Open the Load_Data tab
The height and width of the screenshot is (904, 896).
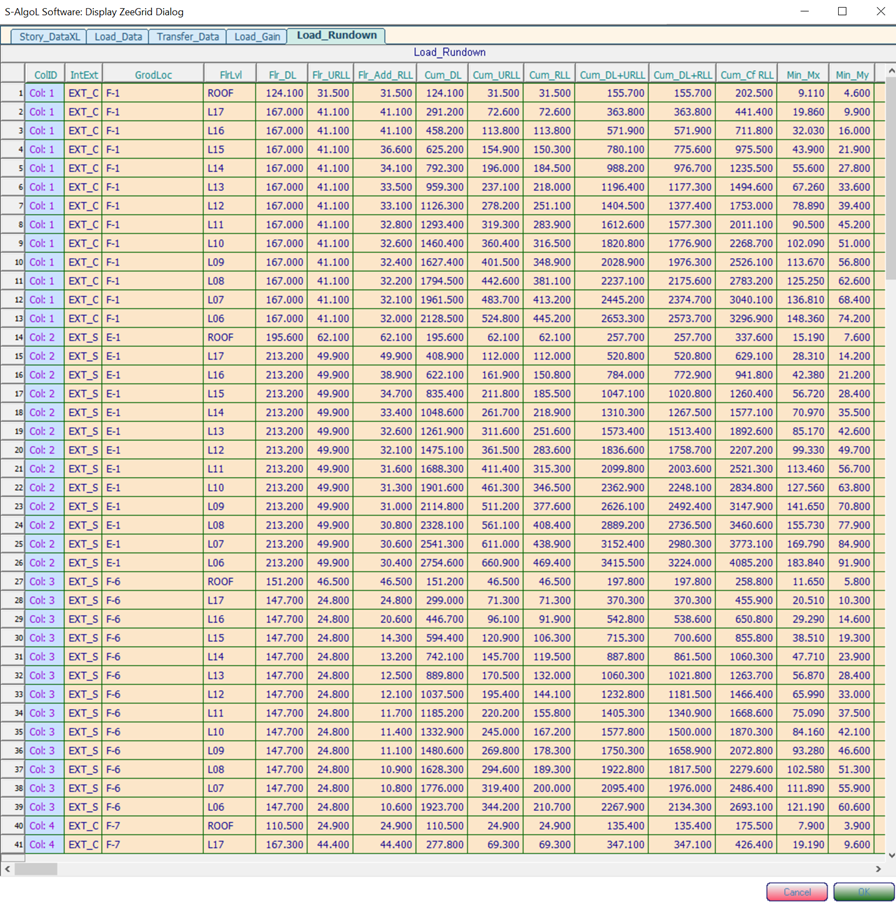(x=118, y=36)
